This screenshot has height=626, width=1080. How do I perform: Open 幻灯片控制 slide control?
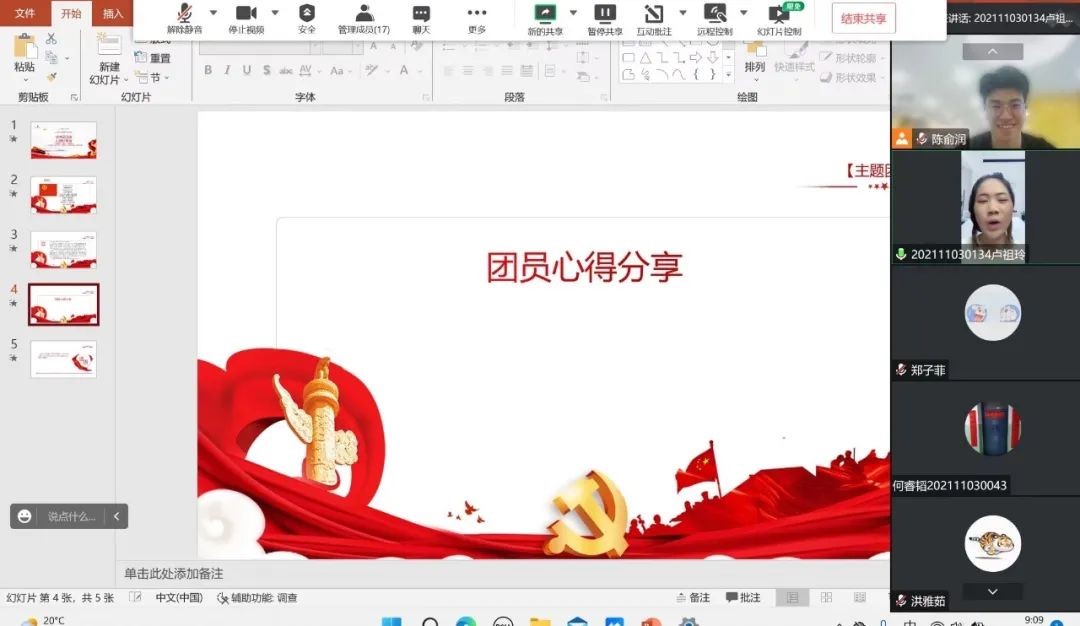[x=779, y=14]
